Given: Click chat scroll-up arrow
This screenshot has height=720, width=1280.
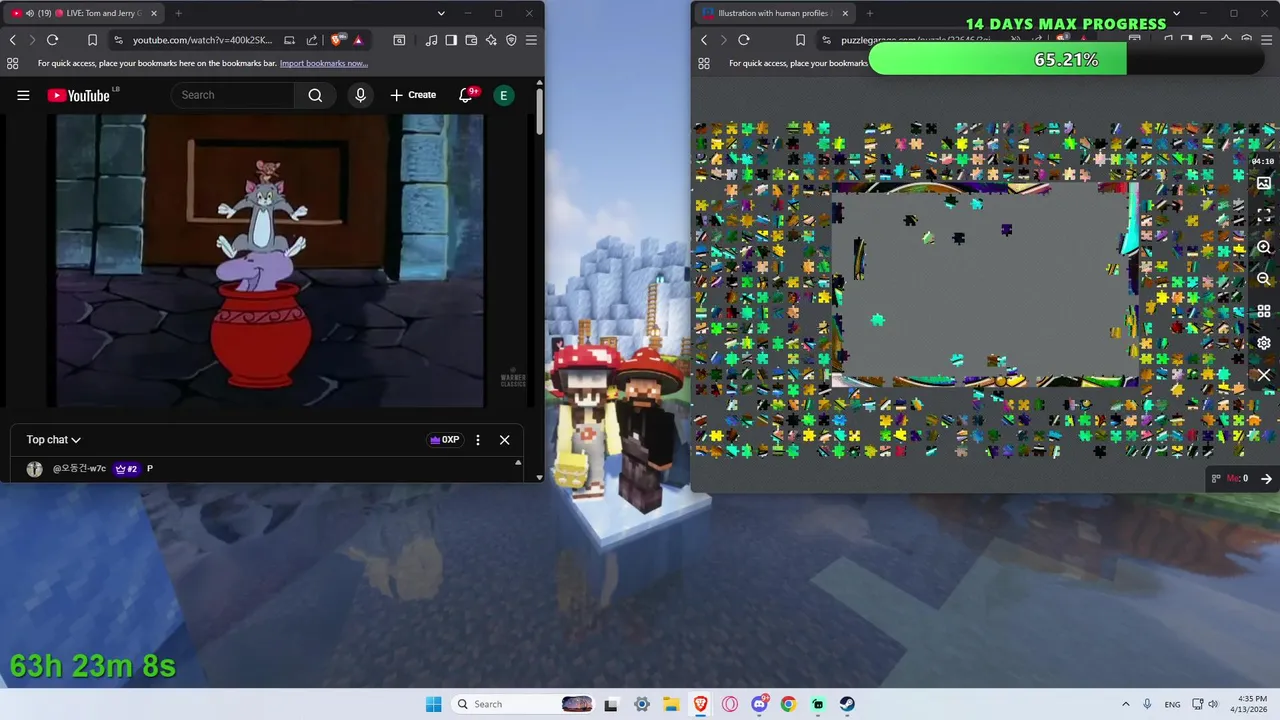Looking at the screenshot, I should pyautogui.click(x=518, y=463).
